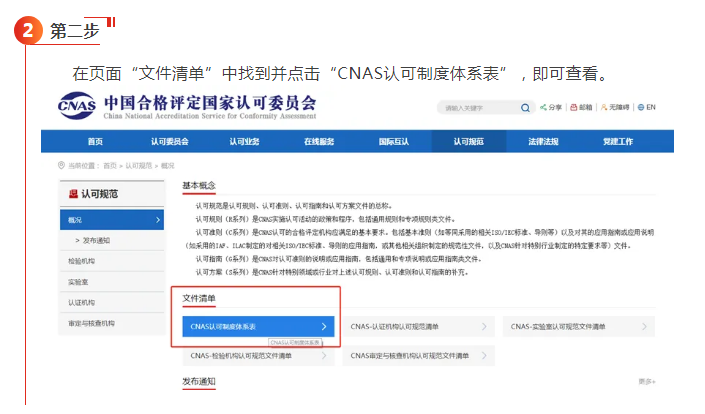Expand the chevron beside 概况
The height and width of the screenshot is (414, 705).
click(158, 220)
